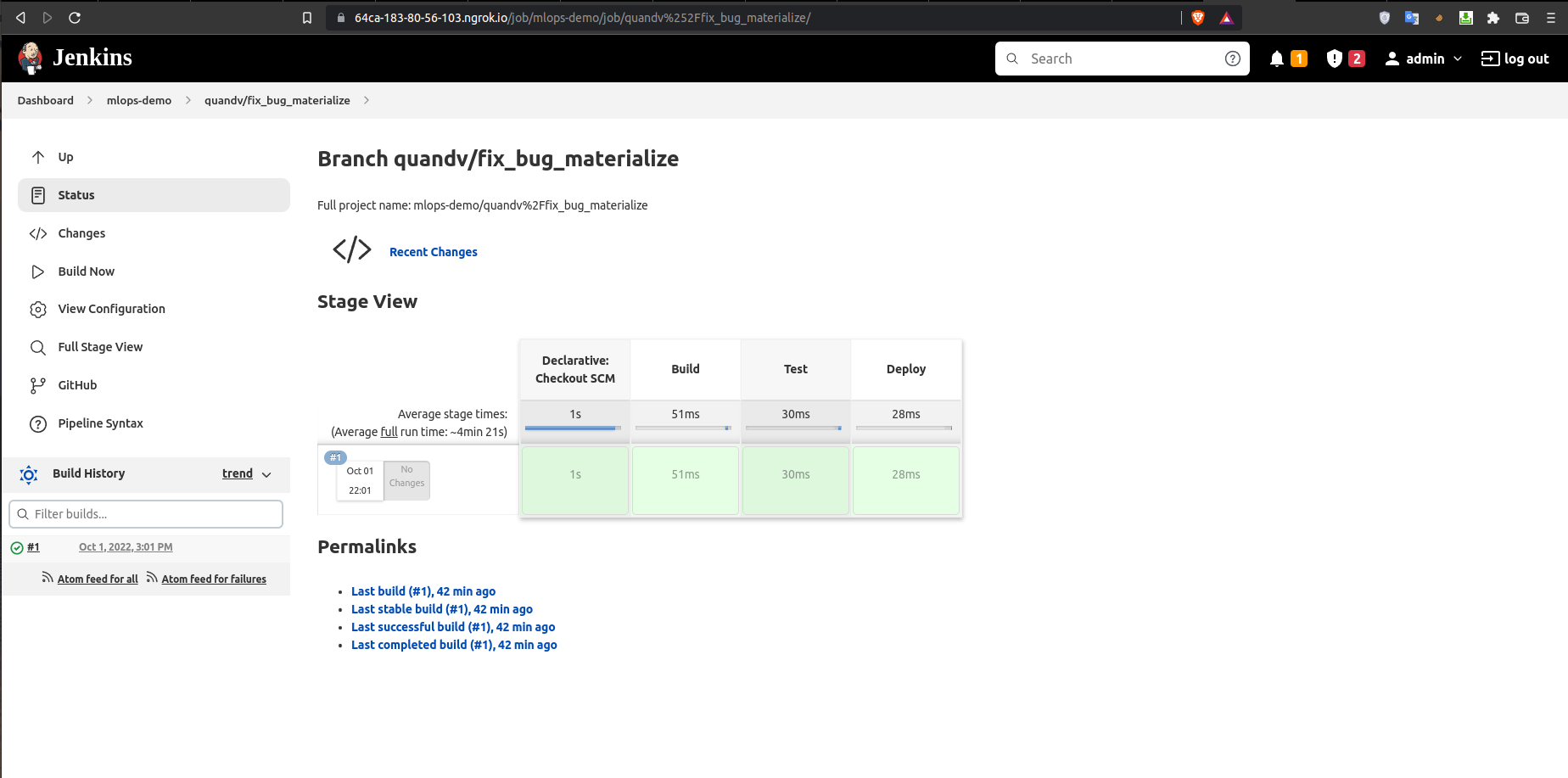Click the Pipeline Syntax help icon
Viewport: 1568px width, 778px height.
(38, 424)
